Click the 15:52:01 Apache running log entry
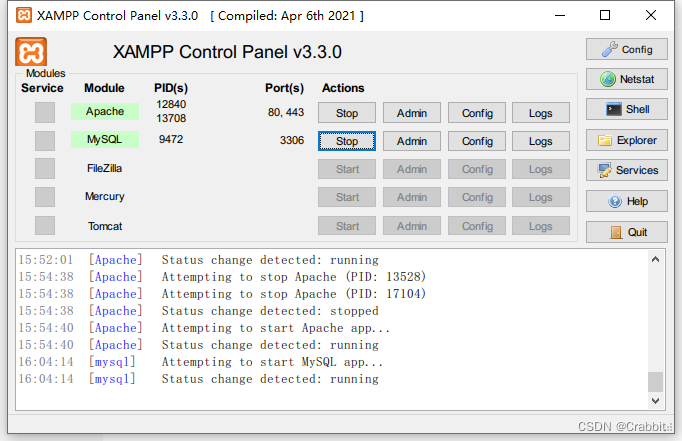Image resolution: width=682 pixels, height=441 pixels. pos(198,260)
